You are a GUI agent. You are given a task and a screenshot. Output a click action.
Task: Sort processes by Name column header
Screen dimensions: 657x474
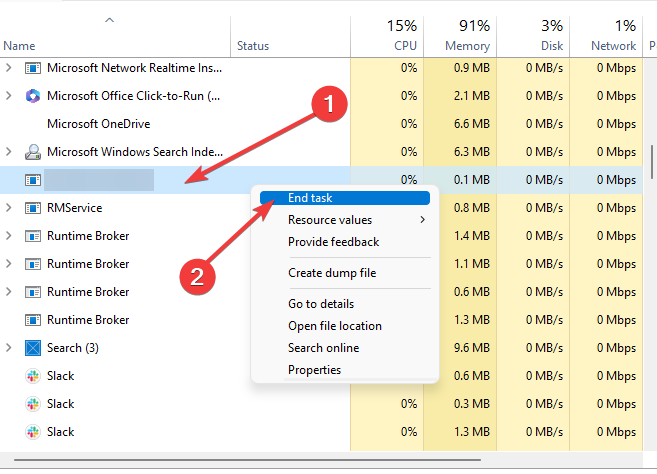tap(115, 36)
